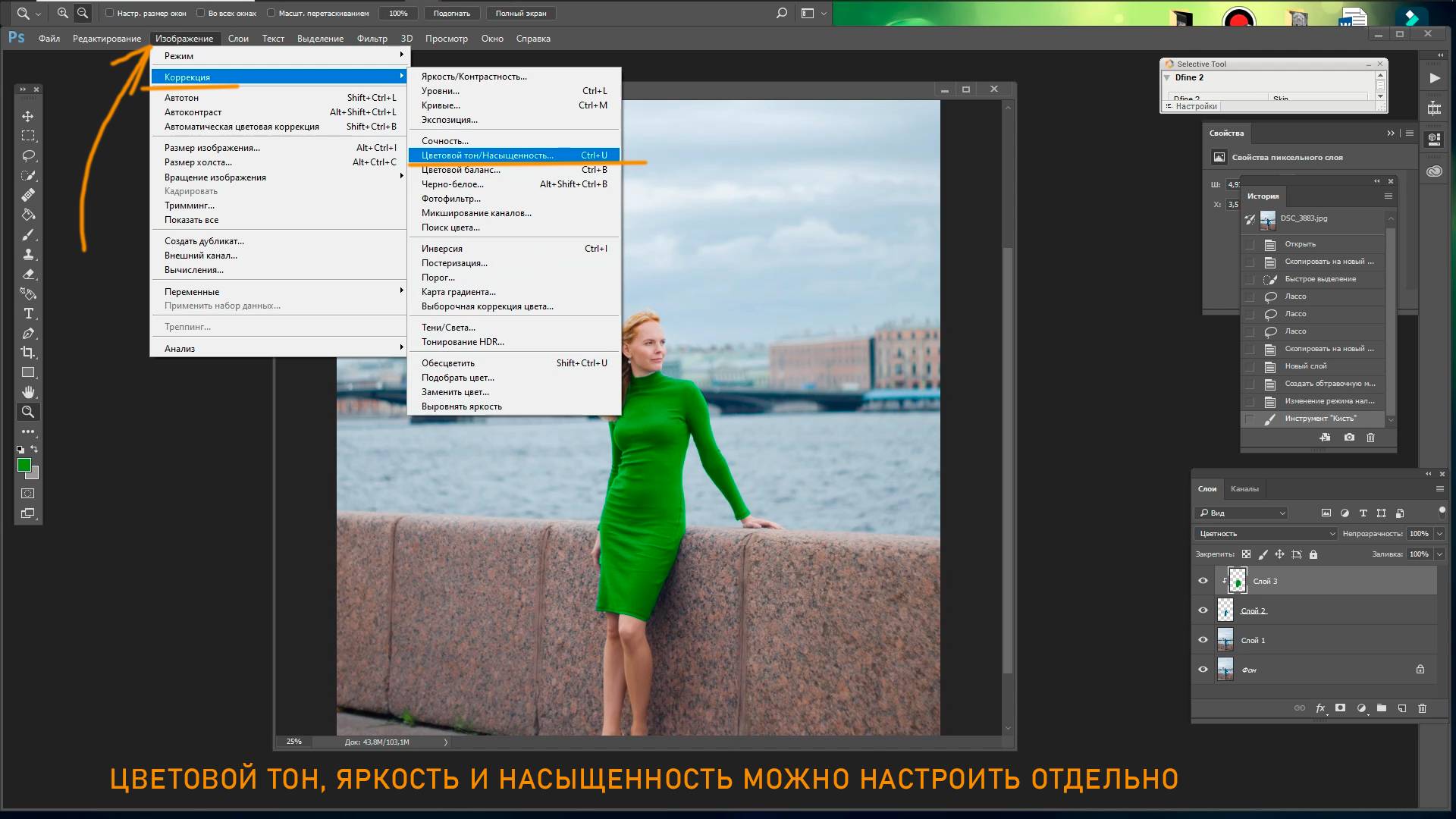
Task: Choose 'Цветовой тон/Насыщенность...' menu entry
Action: click(x=485, y=155)
